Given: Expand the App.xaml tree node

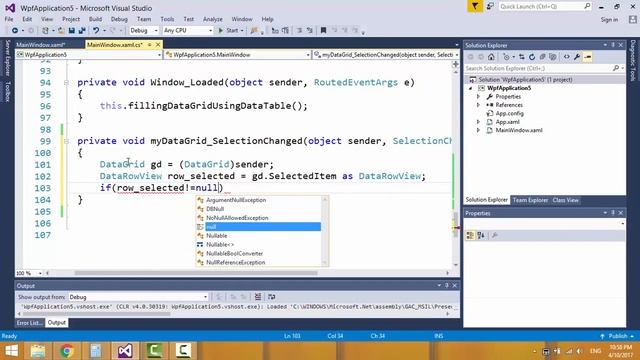Looking at the screenshot, I should click(478, 122).
